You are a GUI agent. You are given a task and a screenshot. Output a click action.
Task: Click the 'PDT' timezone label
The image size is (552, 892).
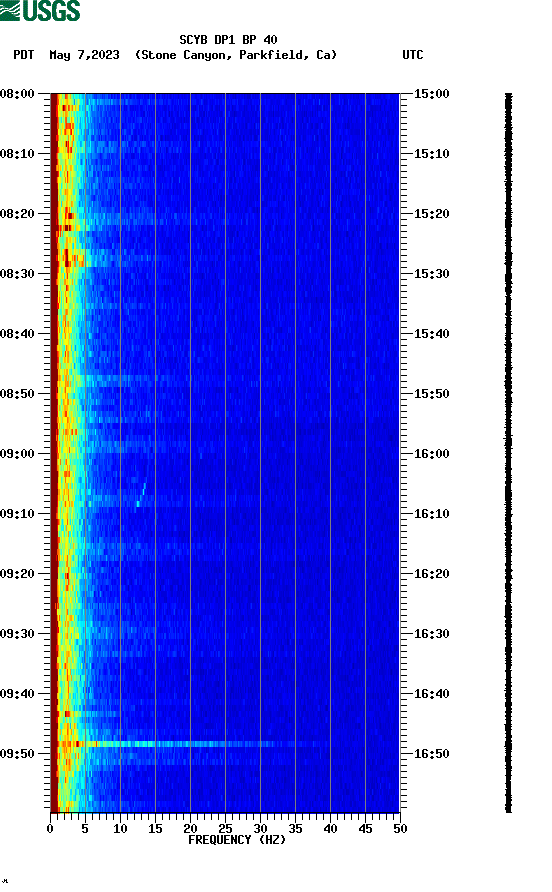click(x=23, y=55)
